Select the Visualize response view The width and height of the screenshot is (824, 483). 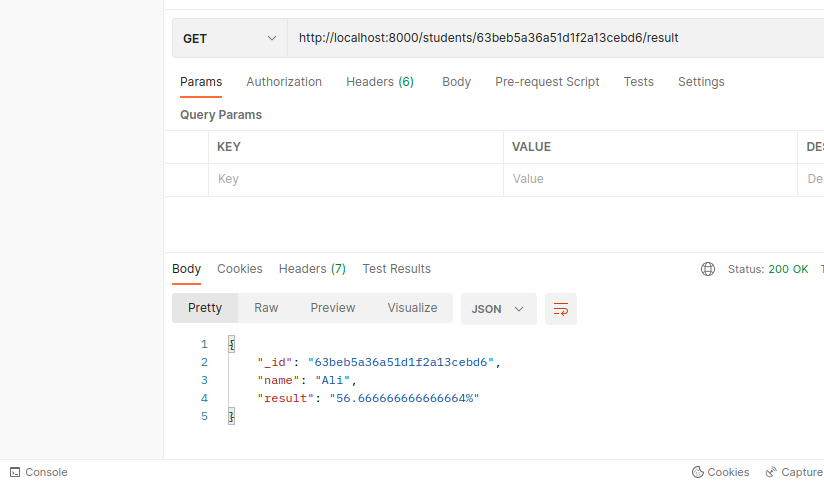click(x=412, y=308)
